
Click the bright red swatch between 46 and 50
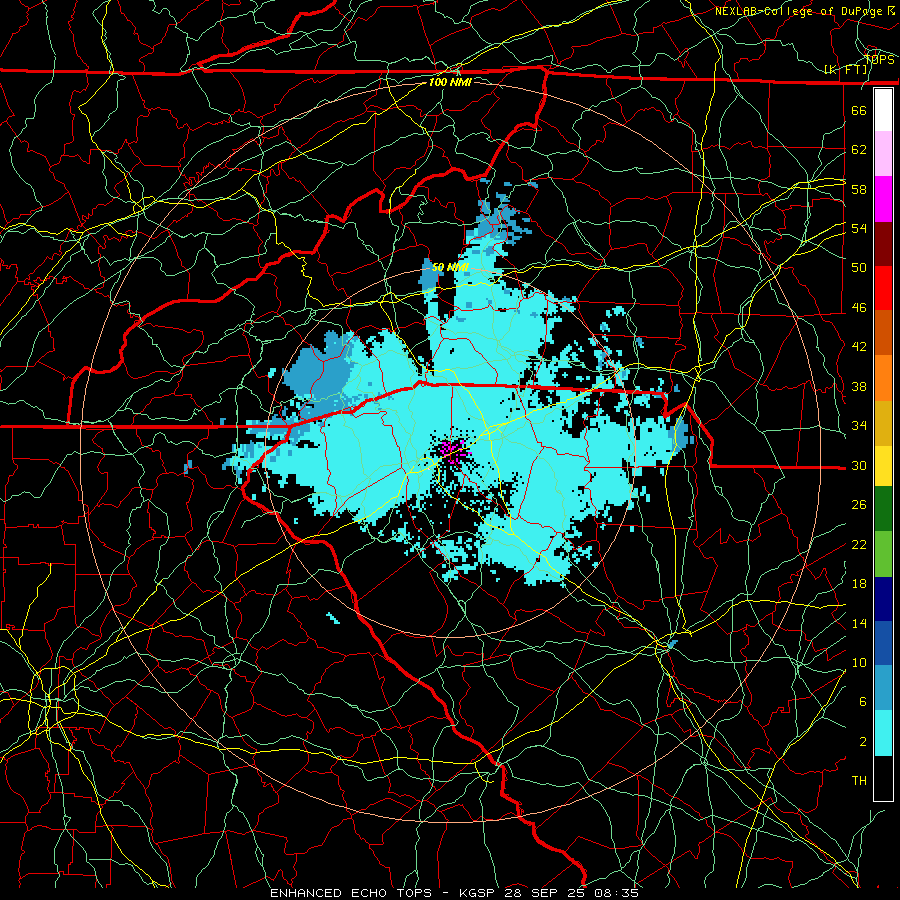(x=883, y=288)
